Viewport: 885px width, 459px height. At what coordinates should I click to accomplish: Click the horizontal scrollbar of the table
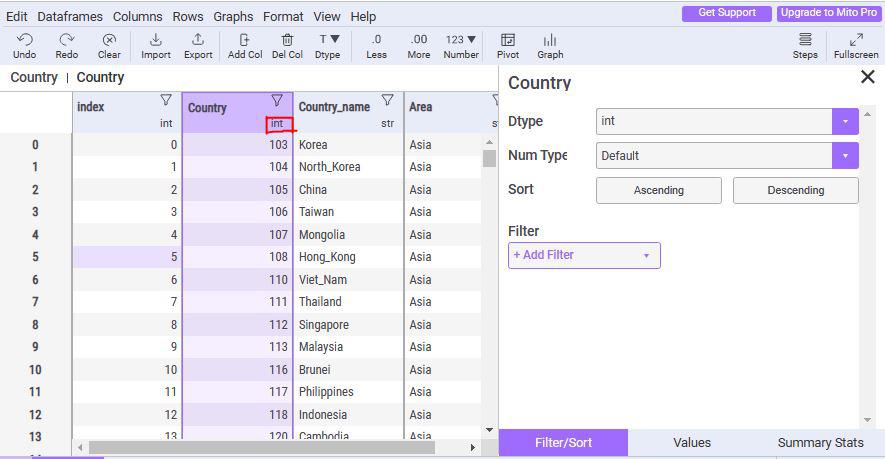click(x=262, y=447)
